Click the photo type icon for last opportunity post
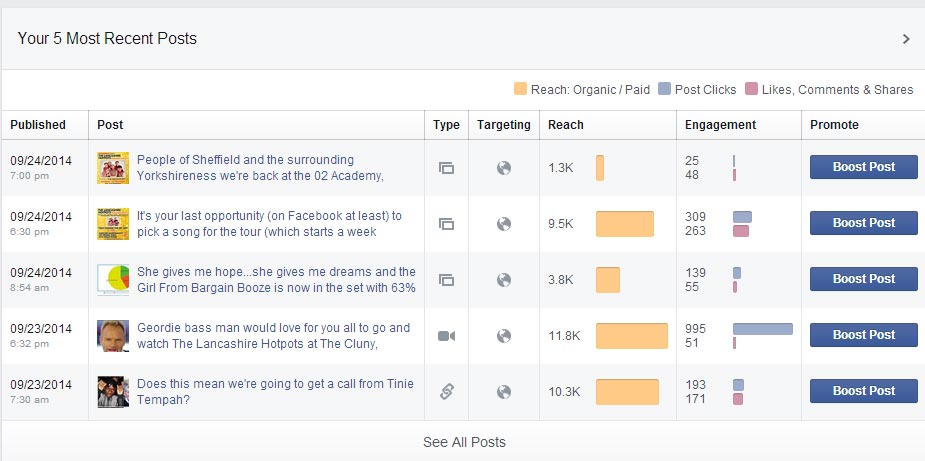This screenshot has height=461, width=925. pos(446,224)
